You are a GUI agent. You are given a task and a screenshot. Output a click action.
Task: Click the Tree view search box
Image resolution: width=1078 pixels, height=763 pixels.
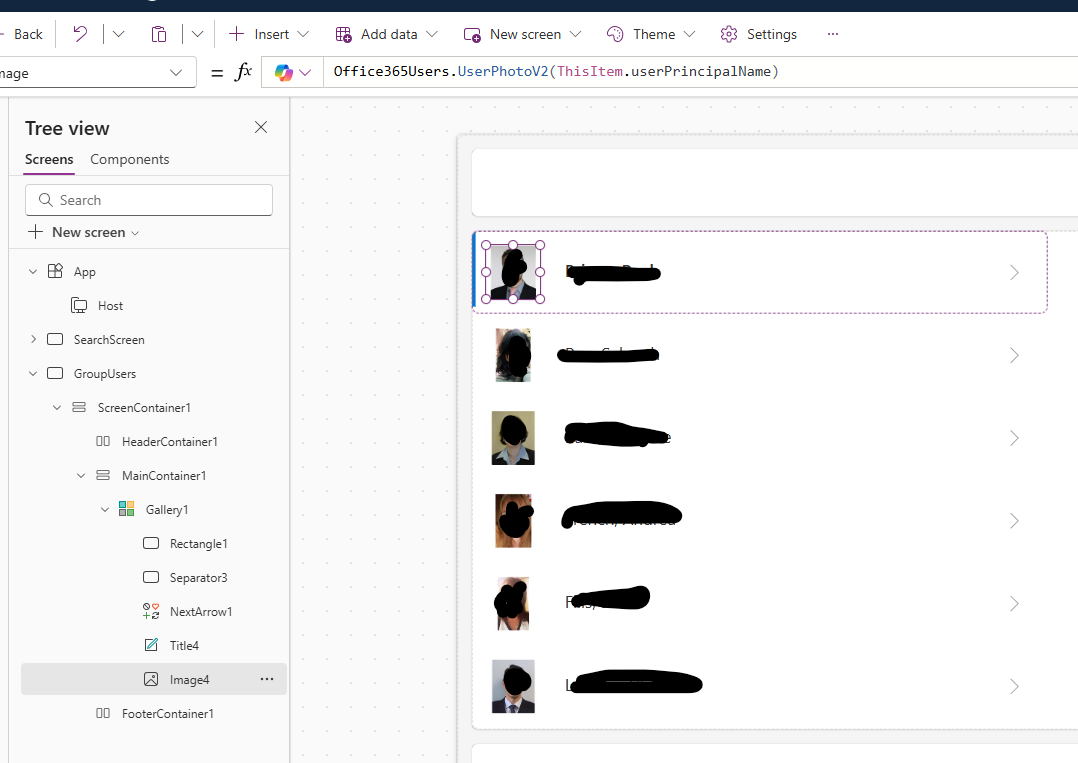tap(148, 199)
